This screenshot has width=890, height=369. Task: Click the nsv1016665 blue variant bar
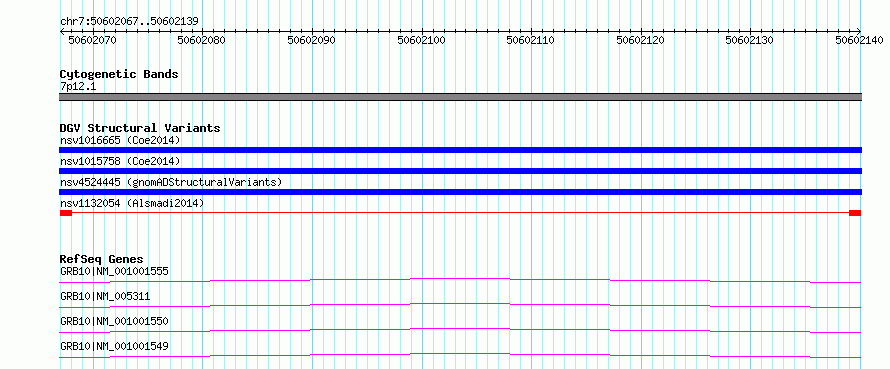pos(460,150)
